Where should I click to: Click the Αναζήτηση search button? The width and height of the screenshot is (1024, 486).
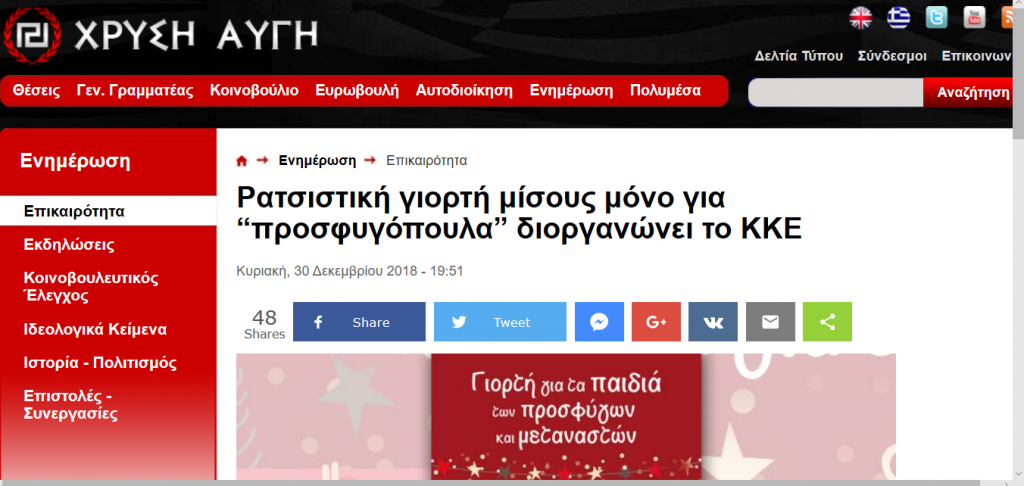[968, 92]
